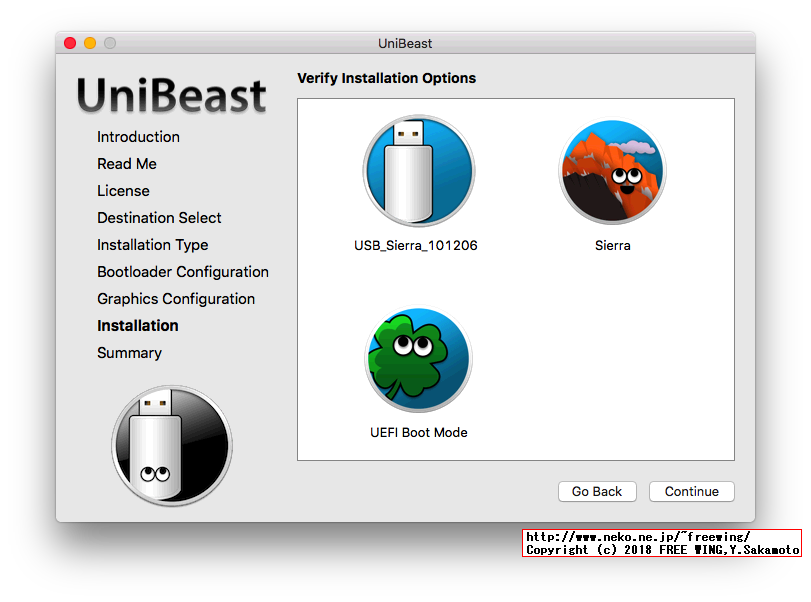Open the Read Me section
The height and width of the screenshot is (602, 811).
tap(127, 163)
